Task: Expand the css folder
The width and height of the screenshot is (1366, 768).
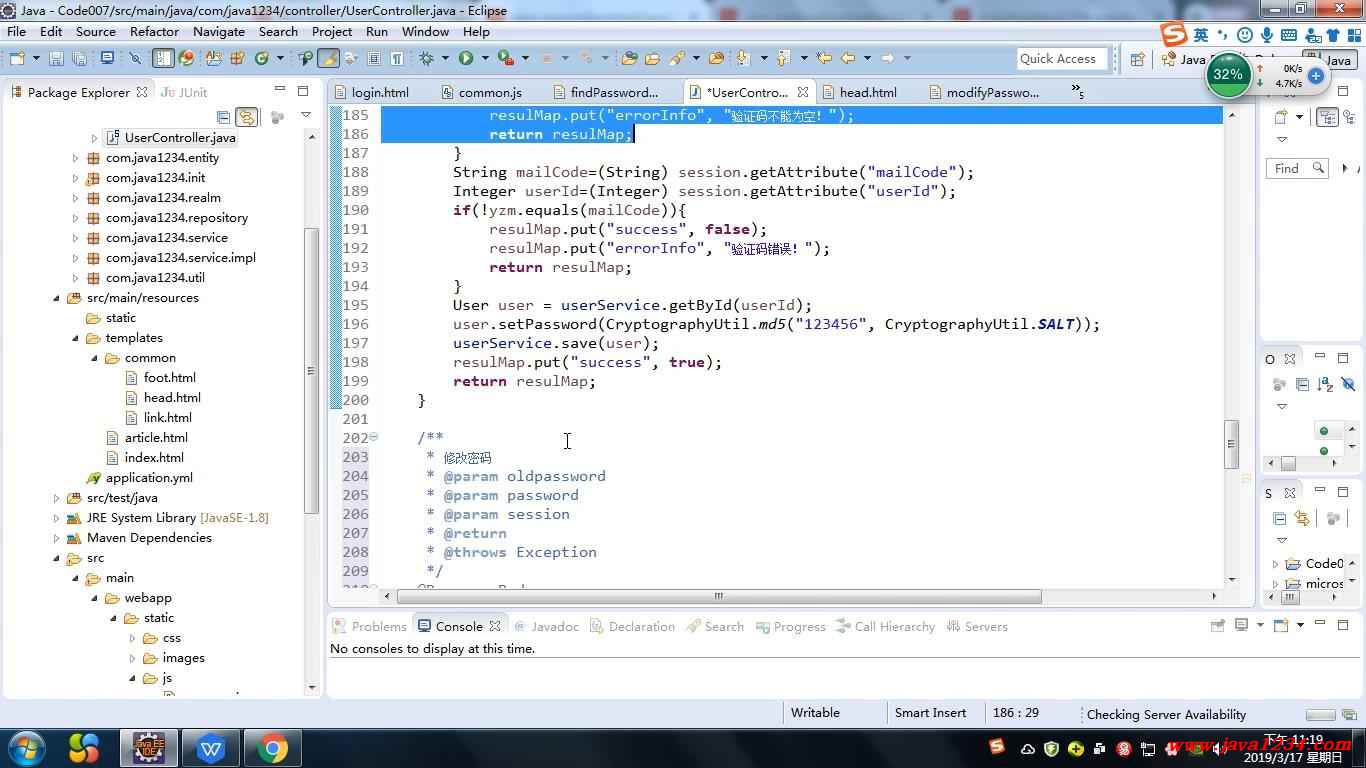Action: (x=132, y=638)
